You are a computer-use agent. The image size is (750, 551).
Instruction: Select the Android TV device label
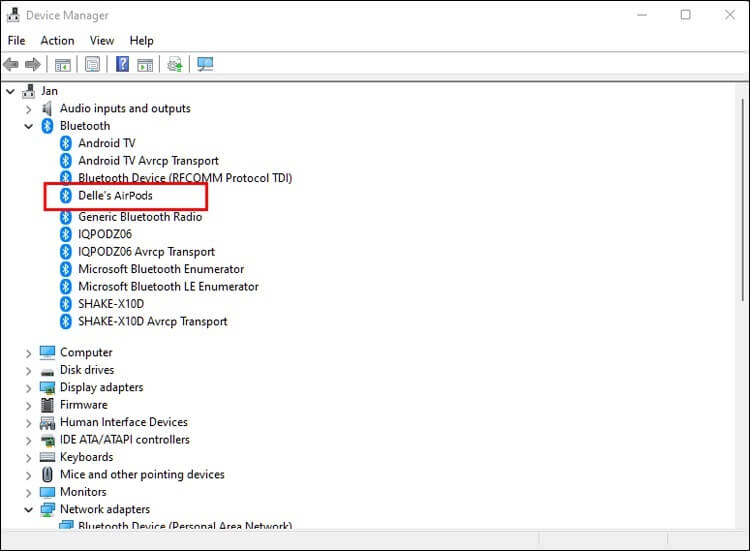pos(107,143)
